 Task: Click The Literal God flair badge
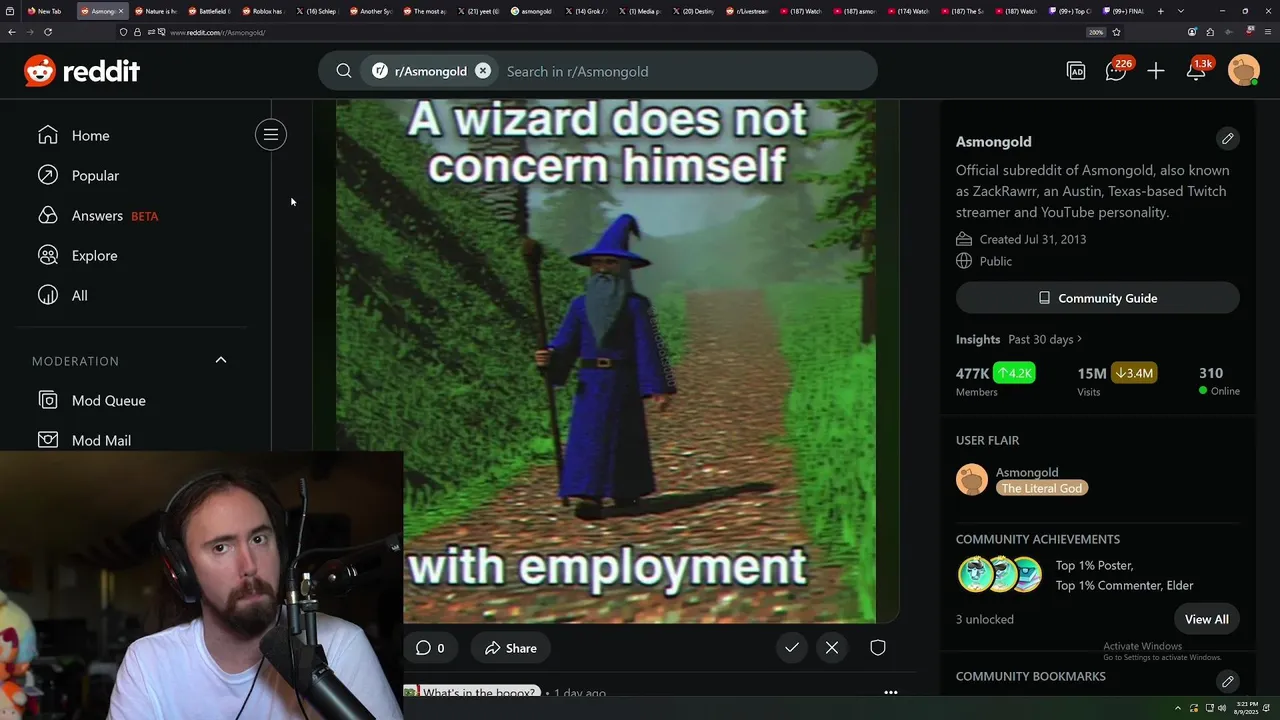coord(1042,488)
